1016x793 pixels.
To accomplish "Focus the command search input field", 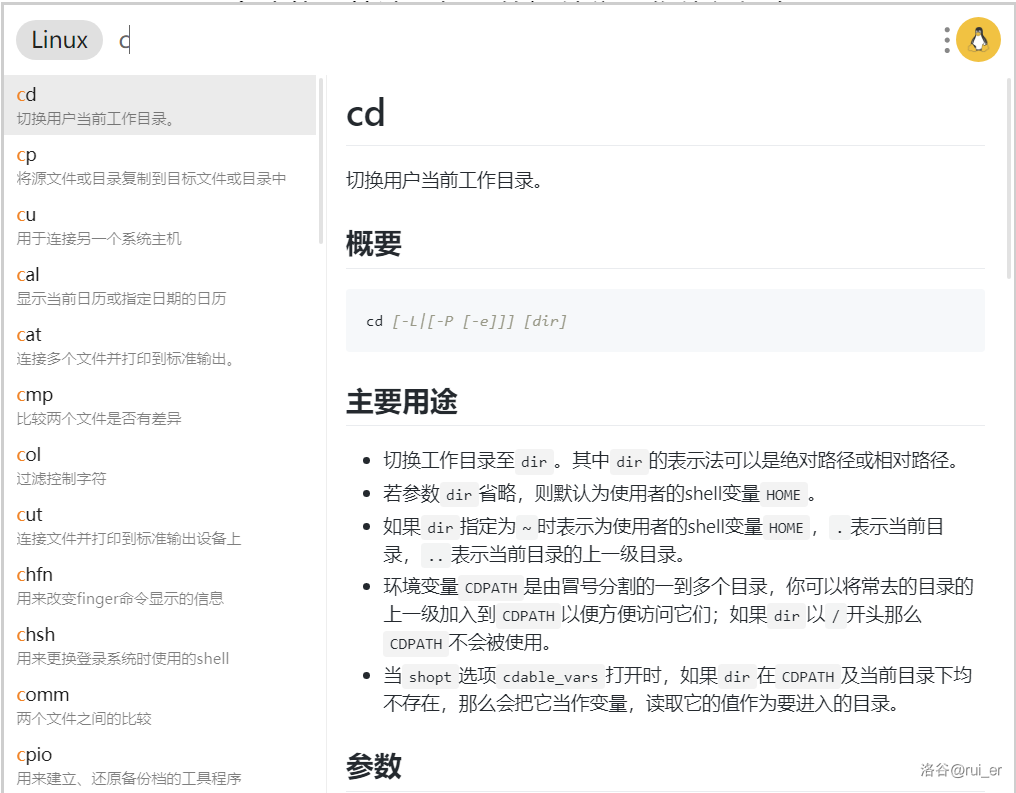I will (500, 41).
